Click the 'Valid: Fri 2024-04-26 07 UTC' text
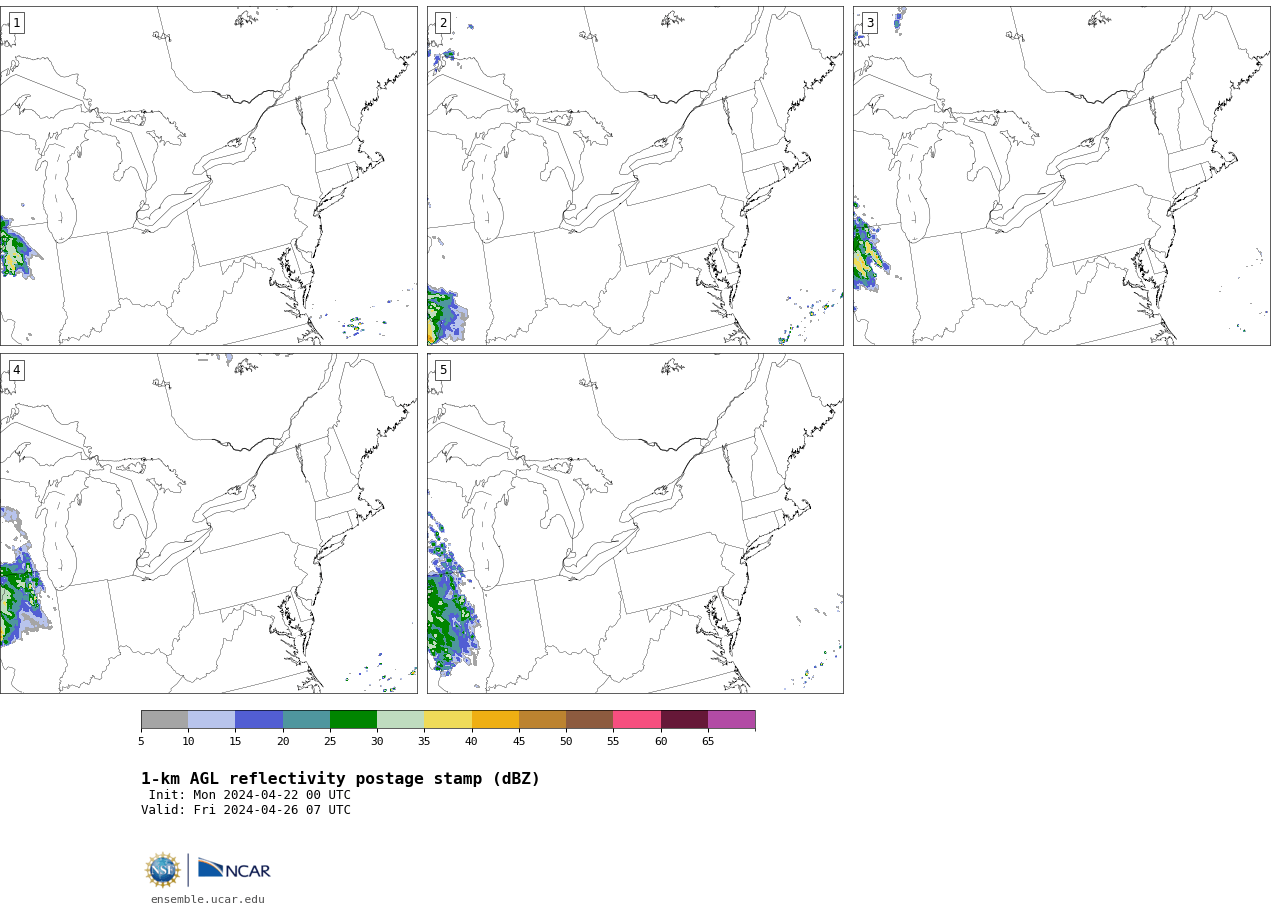Image resolution: width=1280 pixels, height=910 pixels. [246, 810]
